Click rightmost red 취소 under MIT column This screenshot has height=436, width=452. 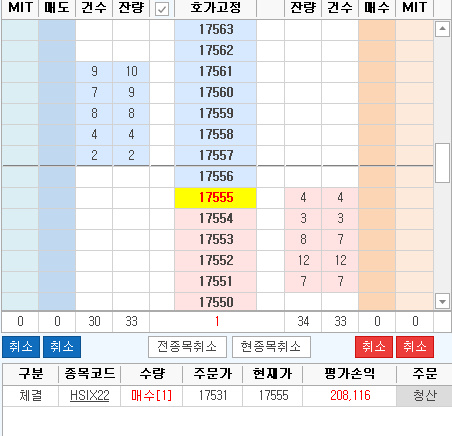pyautogui.click(x=415, y=347)
